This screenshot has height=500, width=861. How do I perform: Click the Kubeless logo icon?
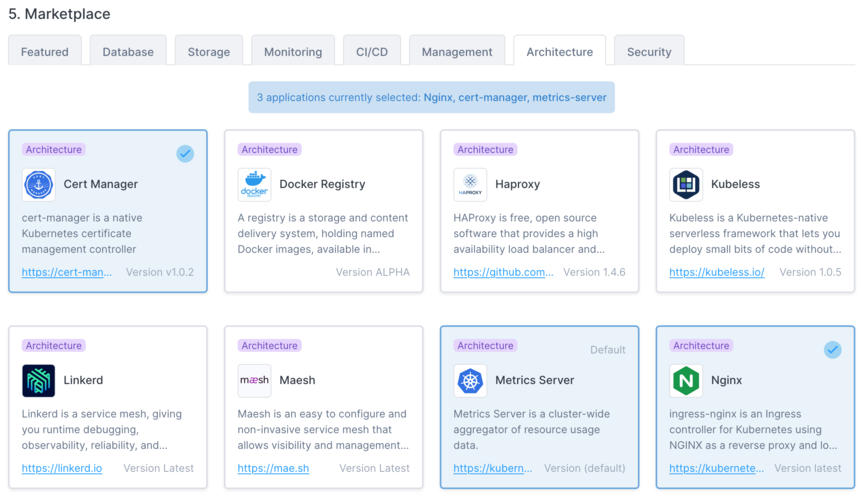(686, 184)
